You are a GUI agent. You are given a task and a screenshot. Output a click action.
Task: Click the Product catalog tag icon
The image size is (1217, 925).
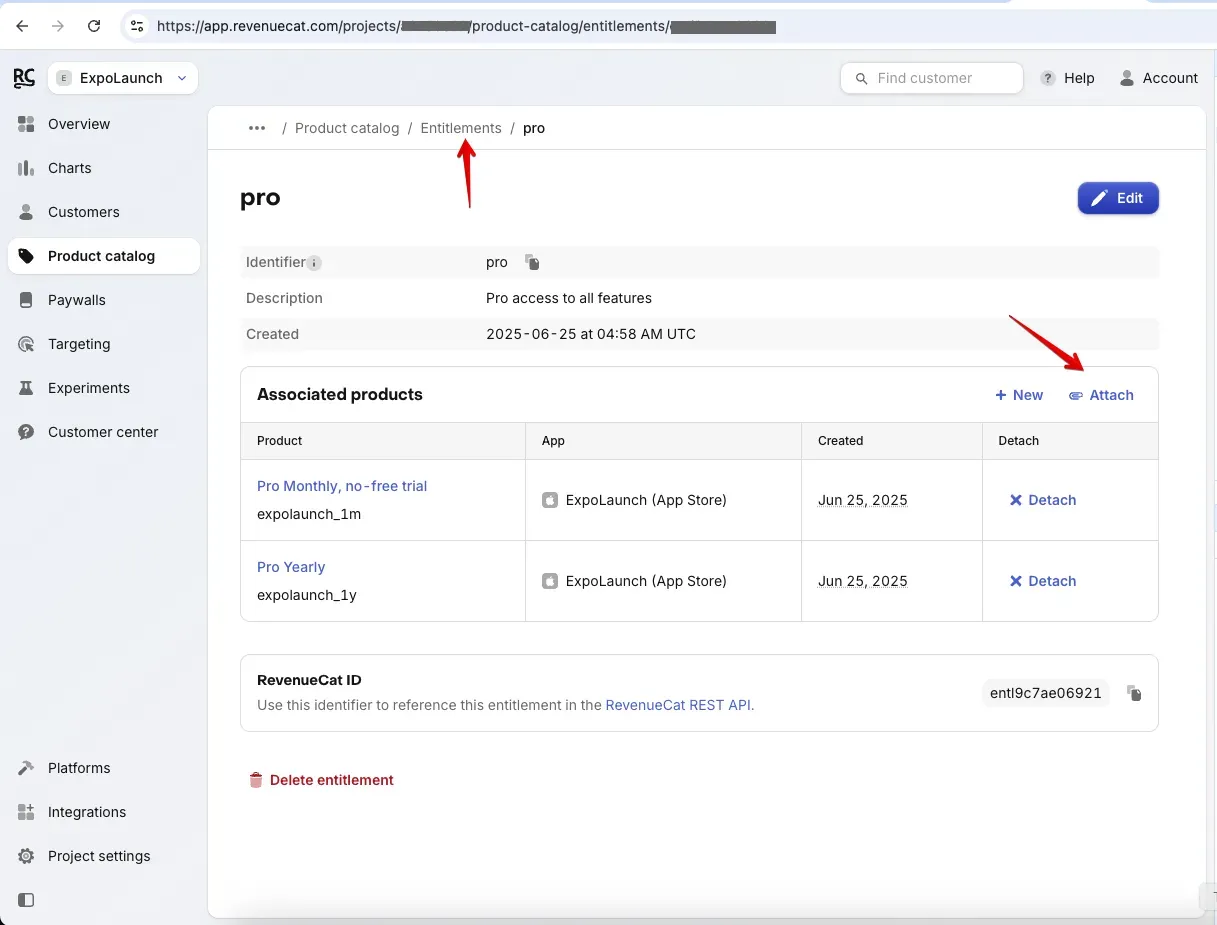pyautogui.click(x=27, y=256)
